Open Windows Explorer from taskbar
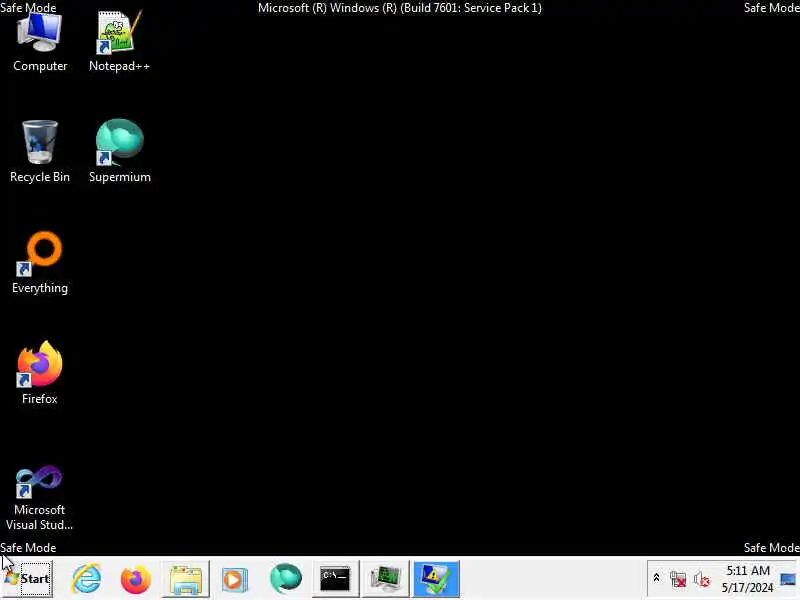800x600 pixels. [x=185, y=579]
